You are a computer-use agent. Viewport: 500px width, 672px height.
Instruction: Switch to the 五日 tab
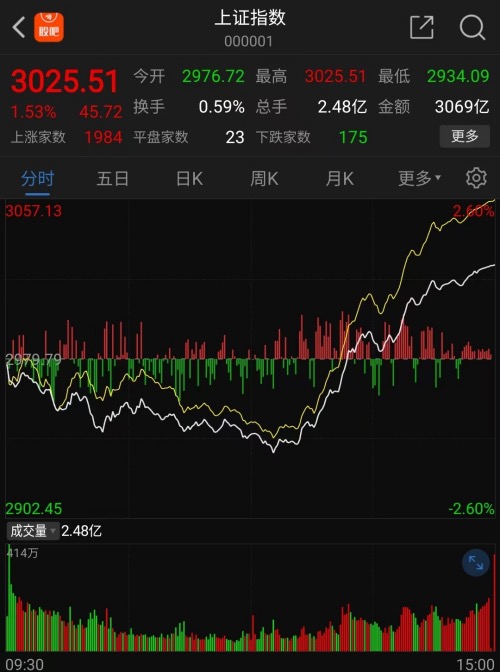[x=112, y=178]
